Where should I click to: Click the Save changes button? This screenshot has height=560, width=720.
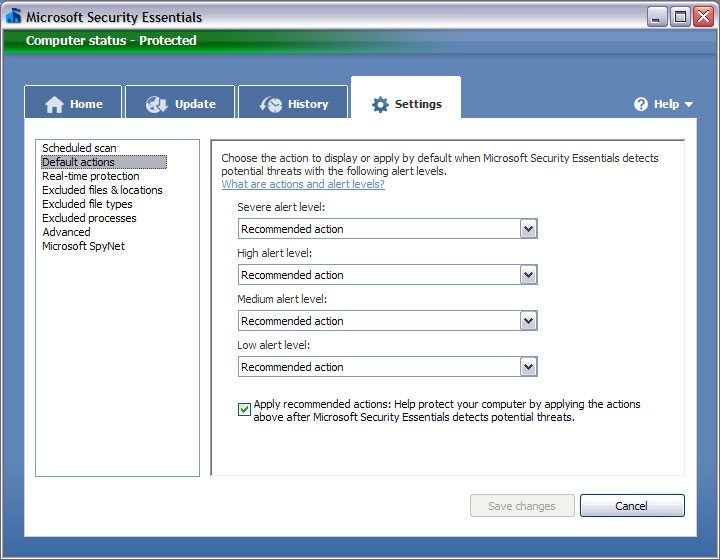(522, 505)
